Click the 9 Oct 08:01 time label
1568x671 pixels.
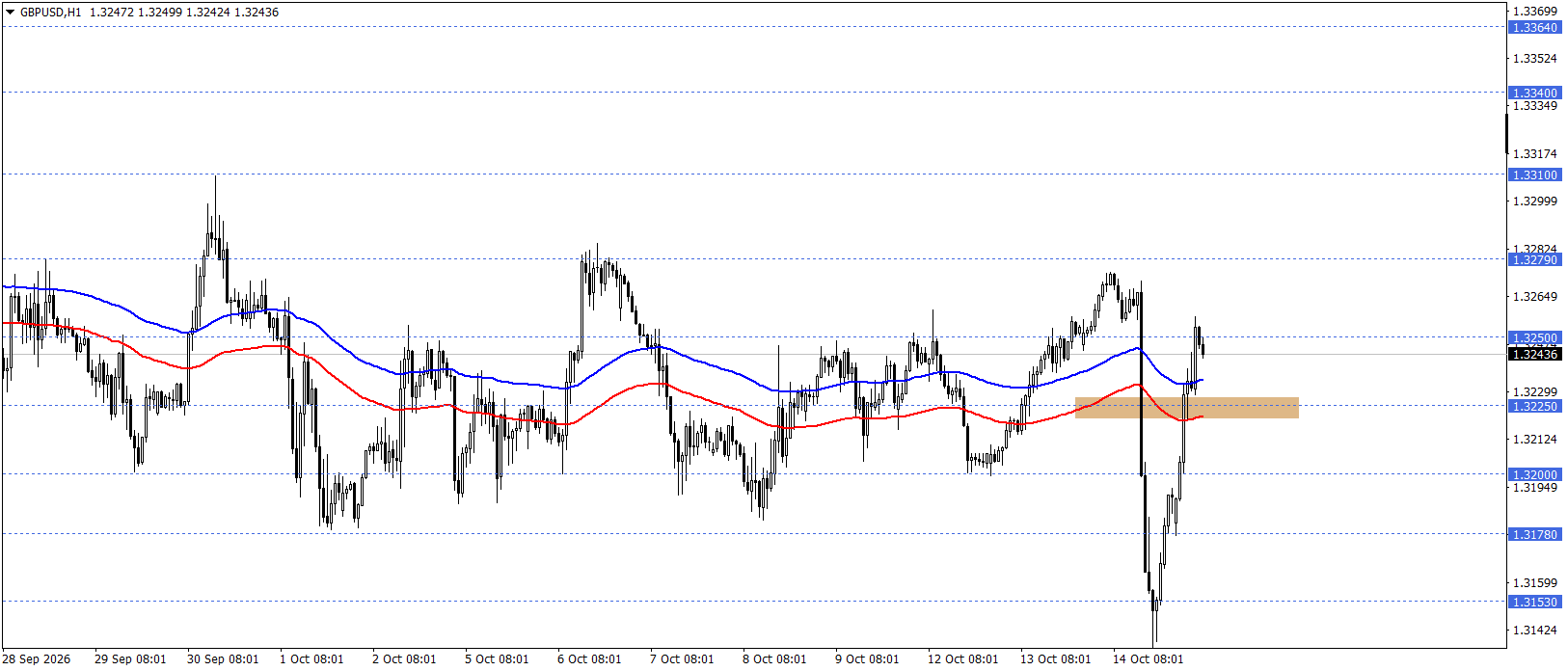click(867, 659)
